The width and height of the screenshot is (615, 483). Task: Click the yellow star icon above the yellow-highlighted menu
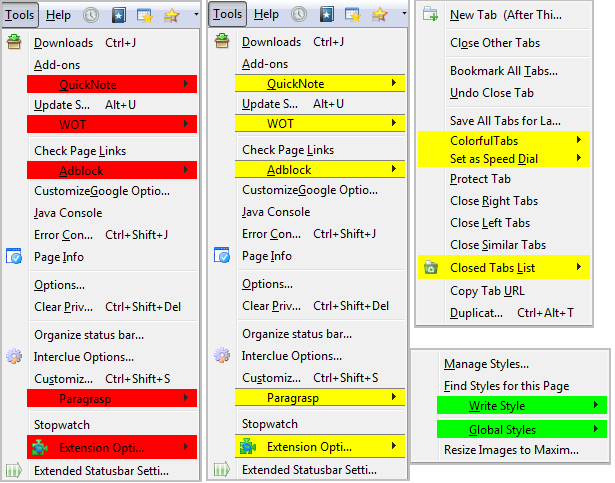click(x=379, y=15)
